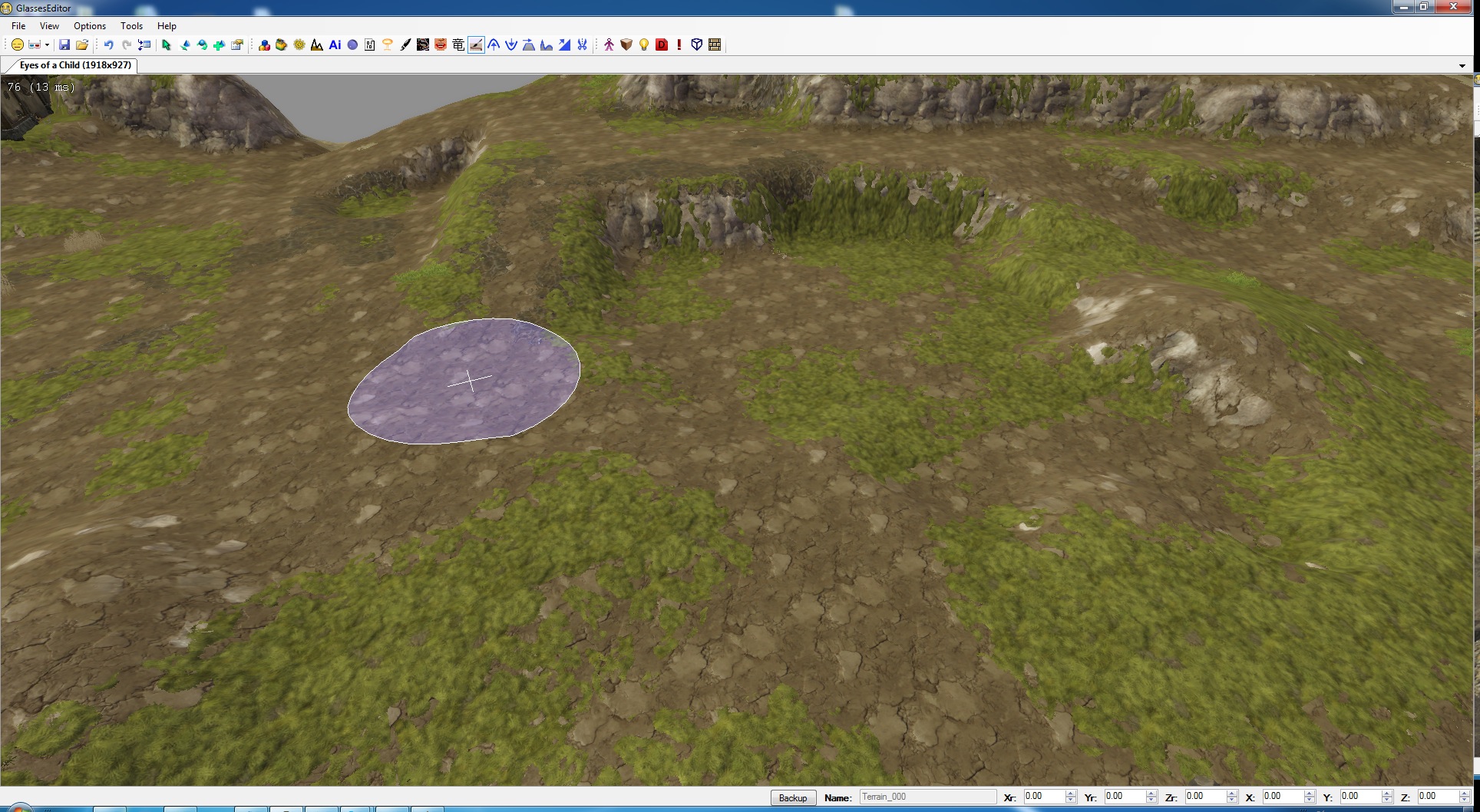Click the purple circular brush area
Image resolution: width=1480 pixels, height=812 pixels.
[x=464, y=381]
